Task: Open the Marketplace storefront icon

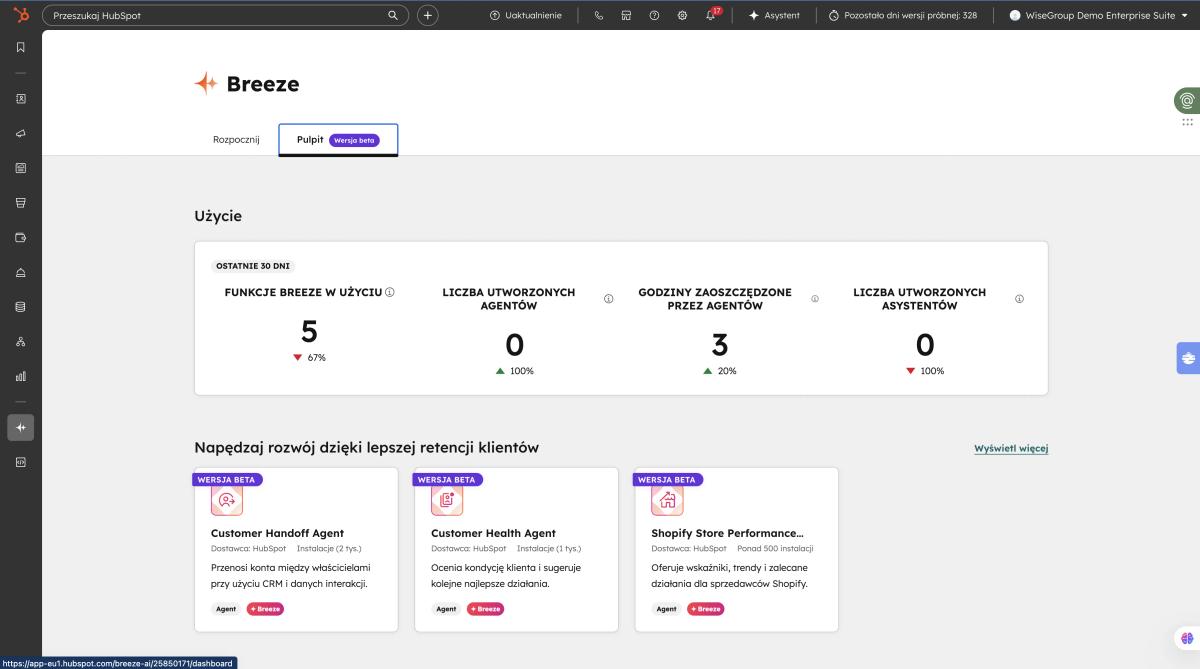Action: 626,15
